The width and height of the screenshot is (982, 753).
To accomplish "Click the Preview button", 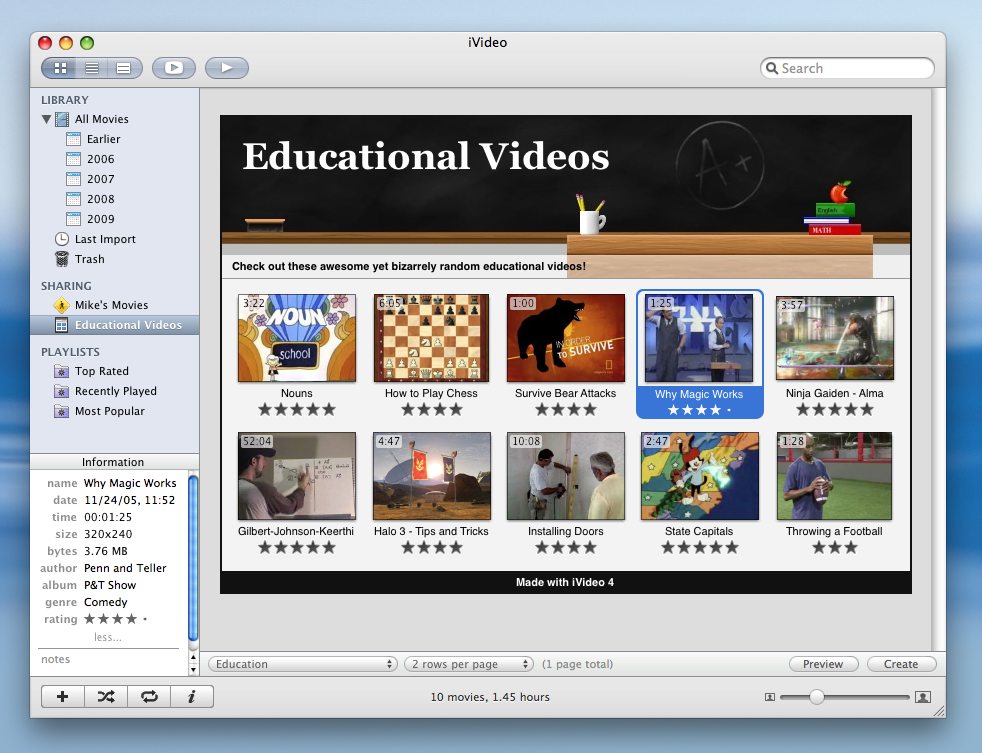I will pyautogui.click(x=823, y=664).
